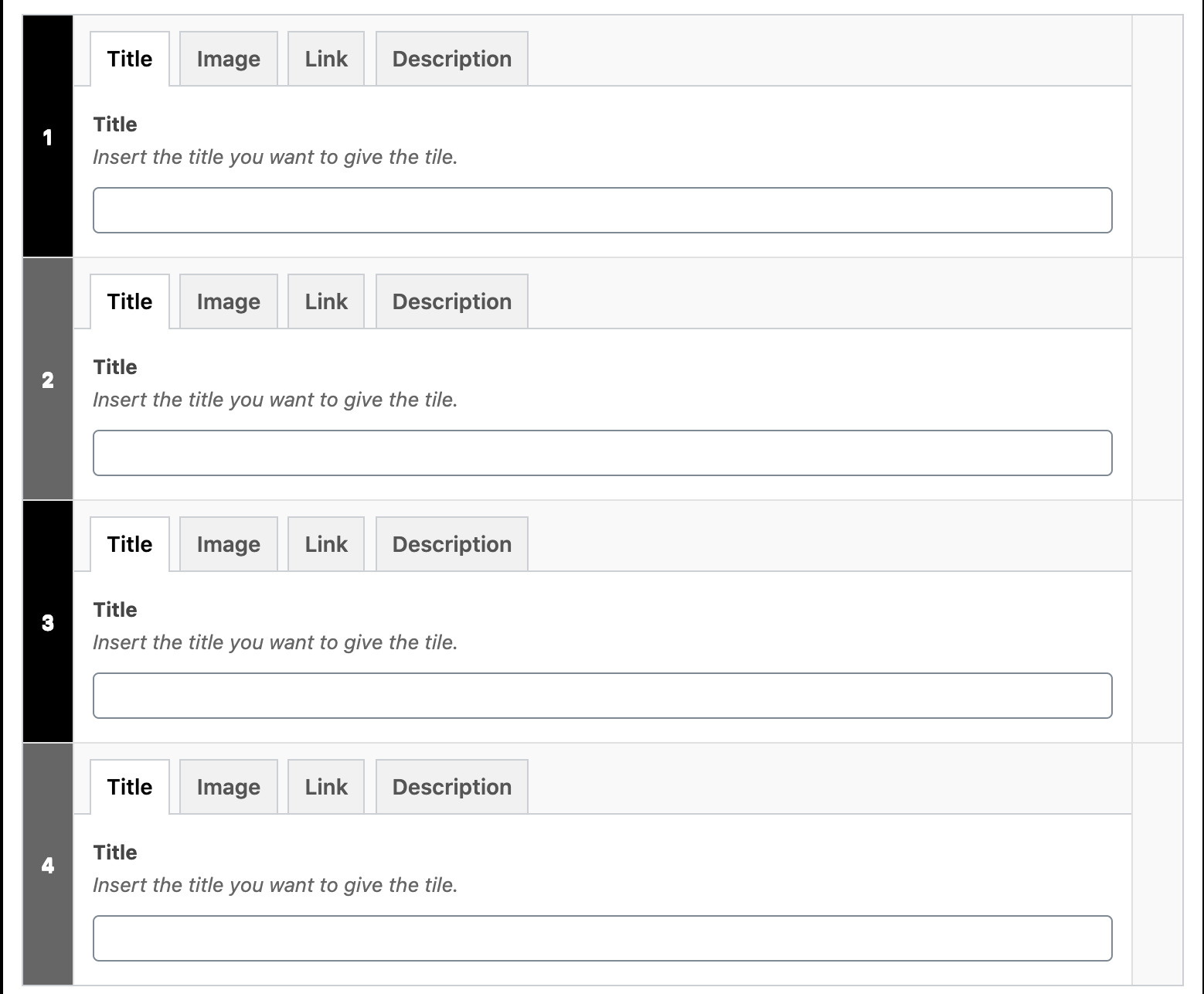
Task: Focus the title text box in row 4
Action: (x=602, y=938)
